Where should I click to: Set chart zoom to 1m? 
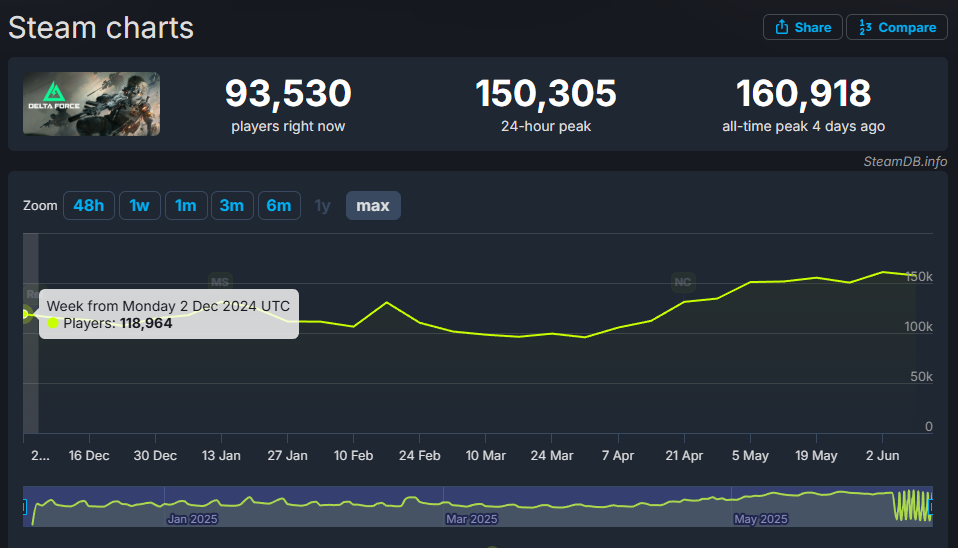click(186, 205)
